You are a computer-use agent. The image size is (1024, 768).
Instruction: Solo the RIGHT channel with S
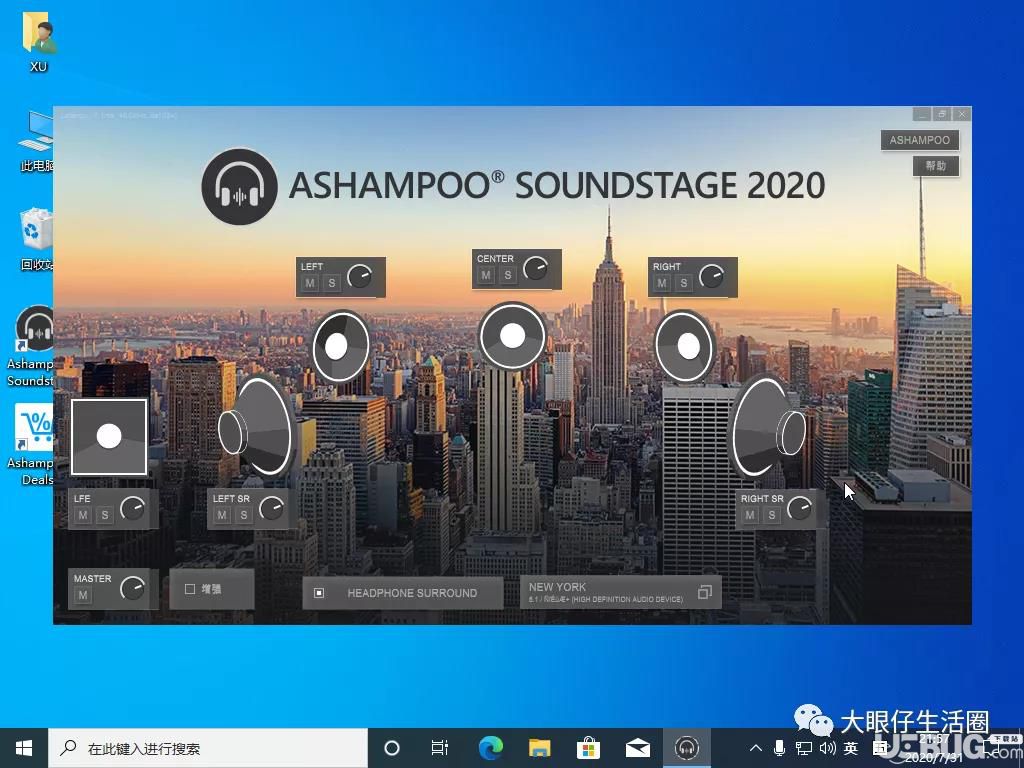pos(684,283)
